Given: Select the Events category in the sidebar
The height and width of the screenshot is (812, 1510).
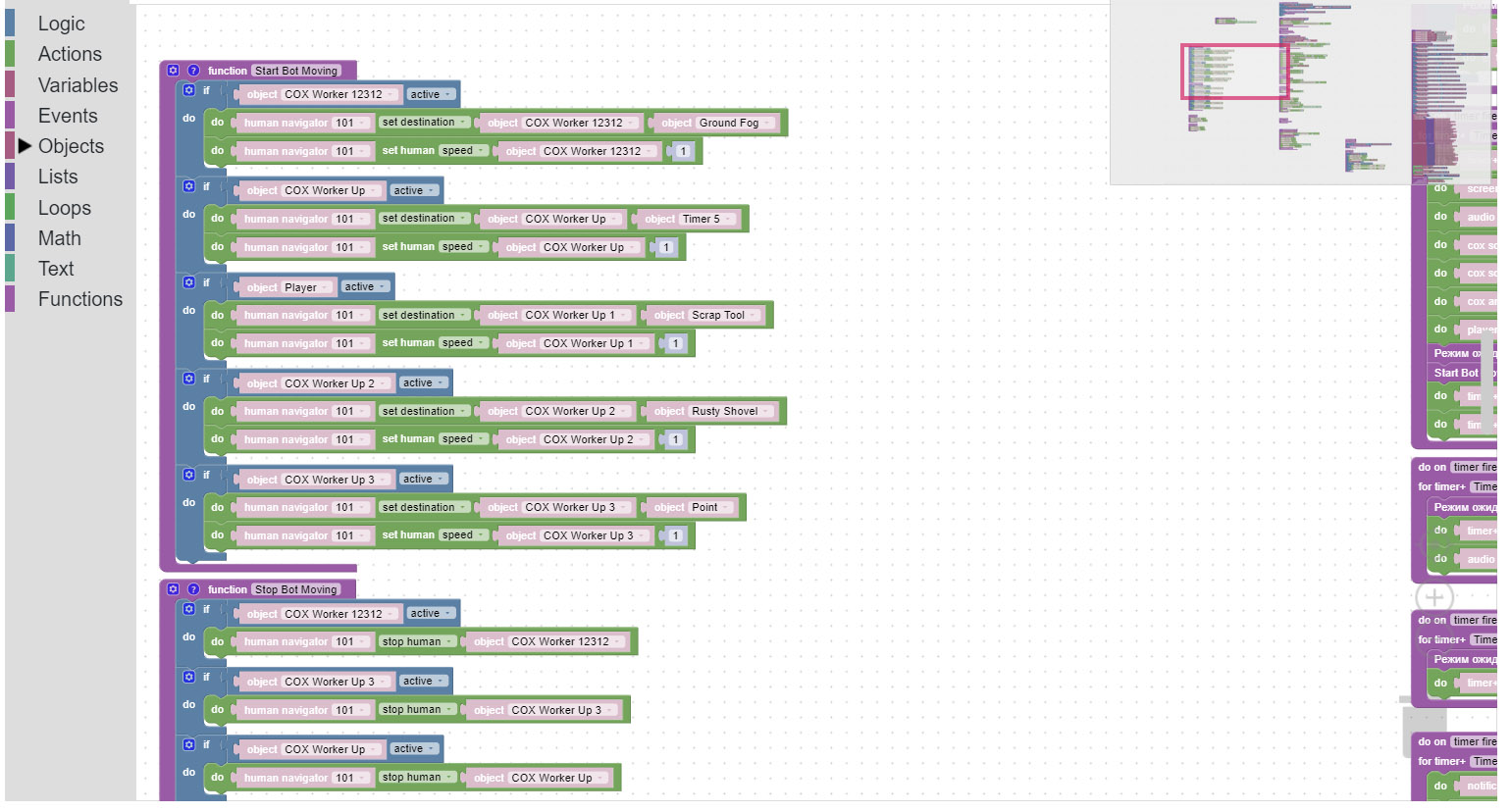Looking at the screenshot, I should click(67, 115).
